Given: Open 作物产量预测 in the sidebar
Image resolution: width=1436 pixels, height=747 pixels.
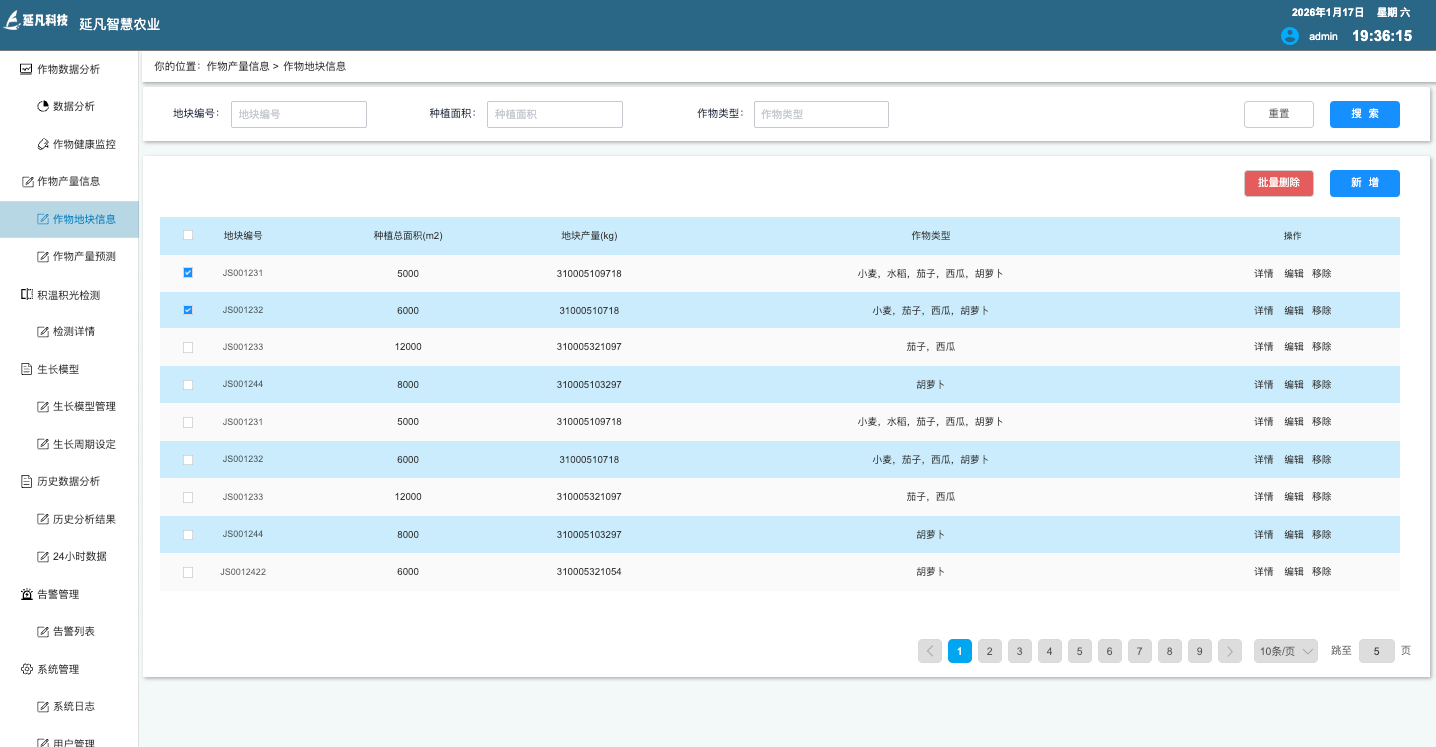Looking at the screenshot, I should tap(84, 257).
